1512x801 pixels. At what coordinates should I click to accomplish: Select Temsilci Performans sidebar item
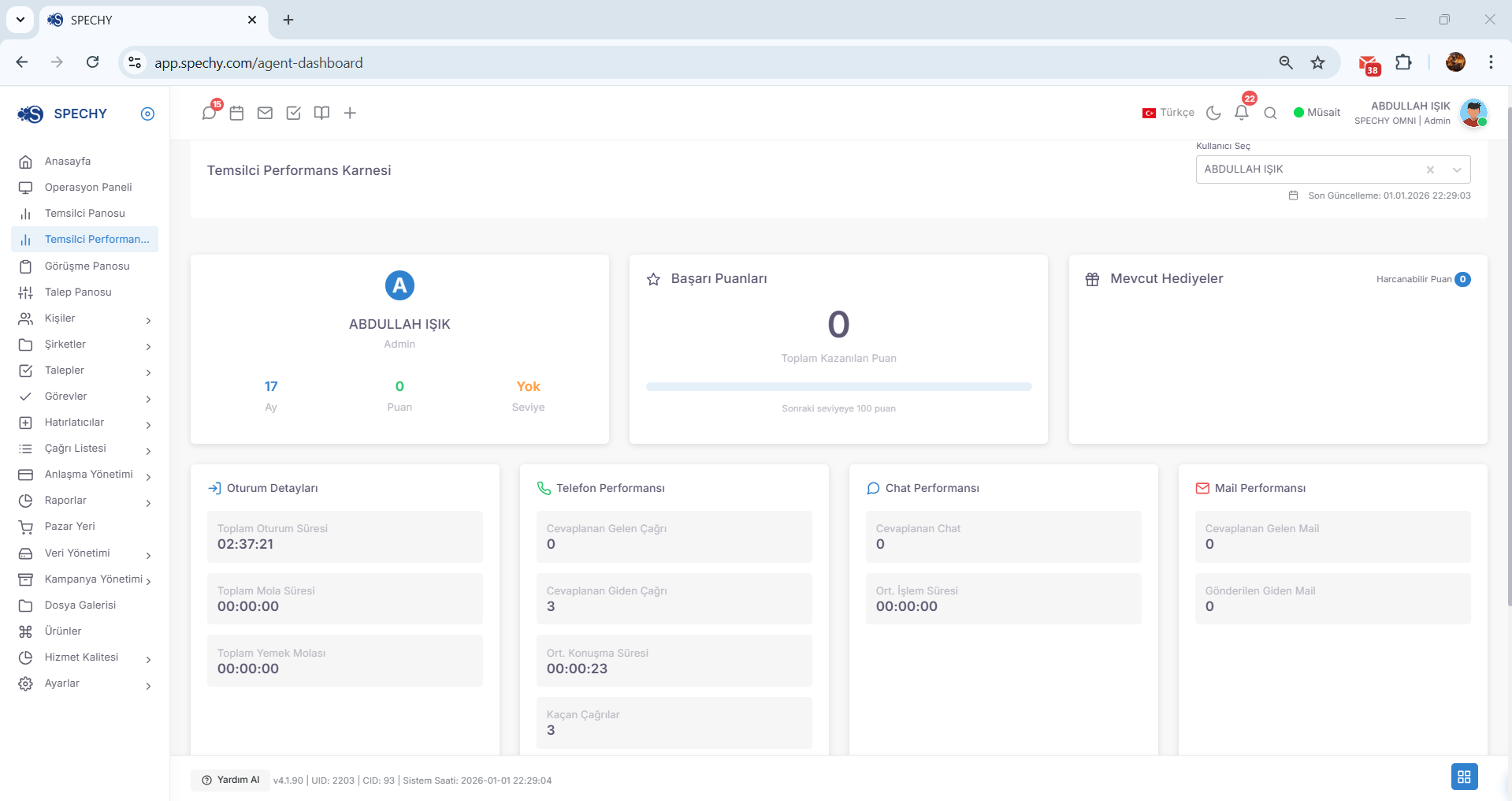coord(85,240)
